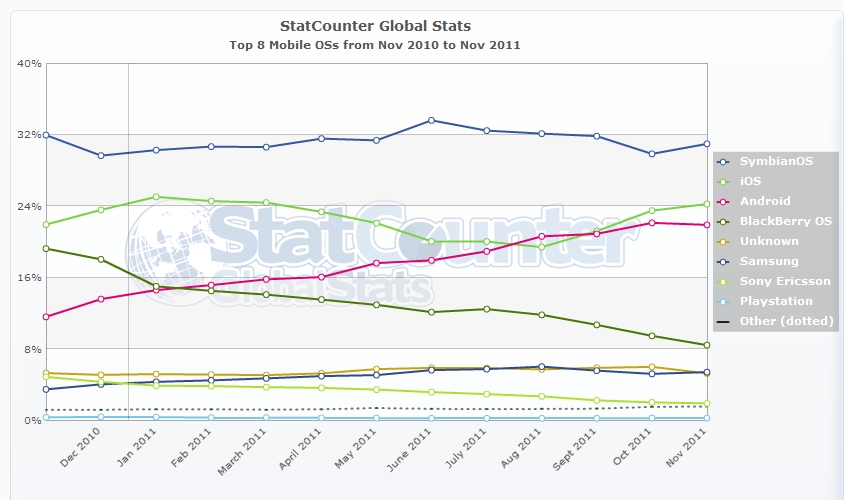Select BlackBerry OS data point at Nov 2011
854x500 pixels.
click(707, 345)
